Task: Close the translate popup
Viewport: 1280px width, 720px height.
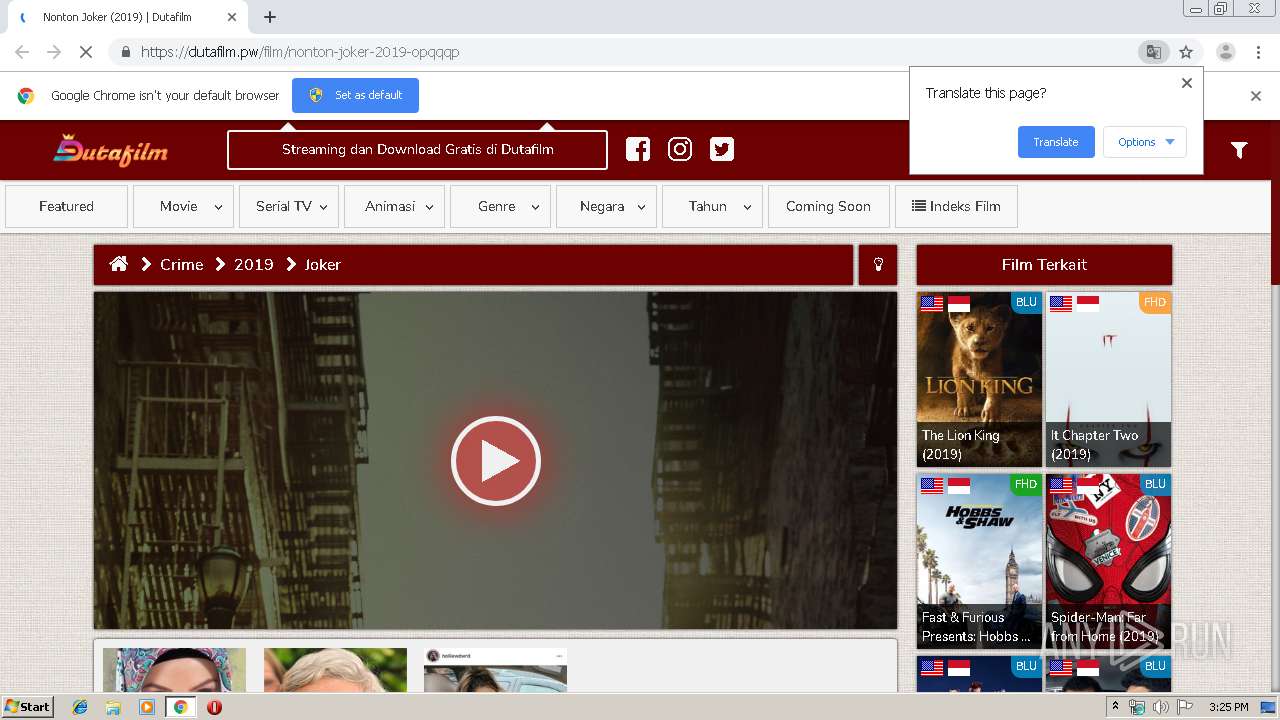Action: point(1187,83)
